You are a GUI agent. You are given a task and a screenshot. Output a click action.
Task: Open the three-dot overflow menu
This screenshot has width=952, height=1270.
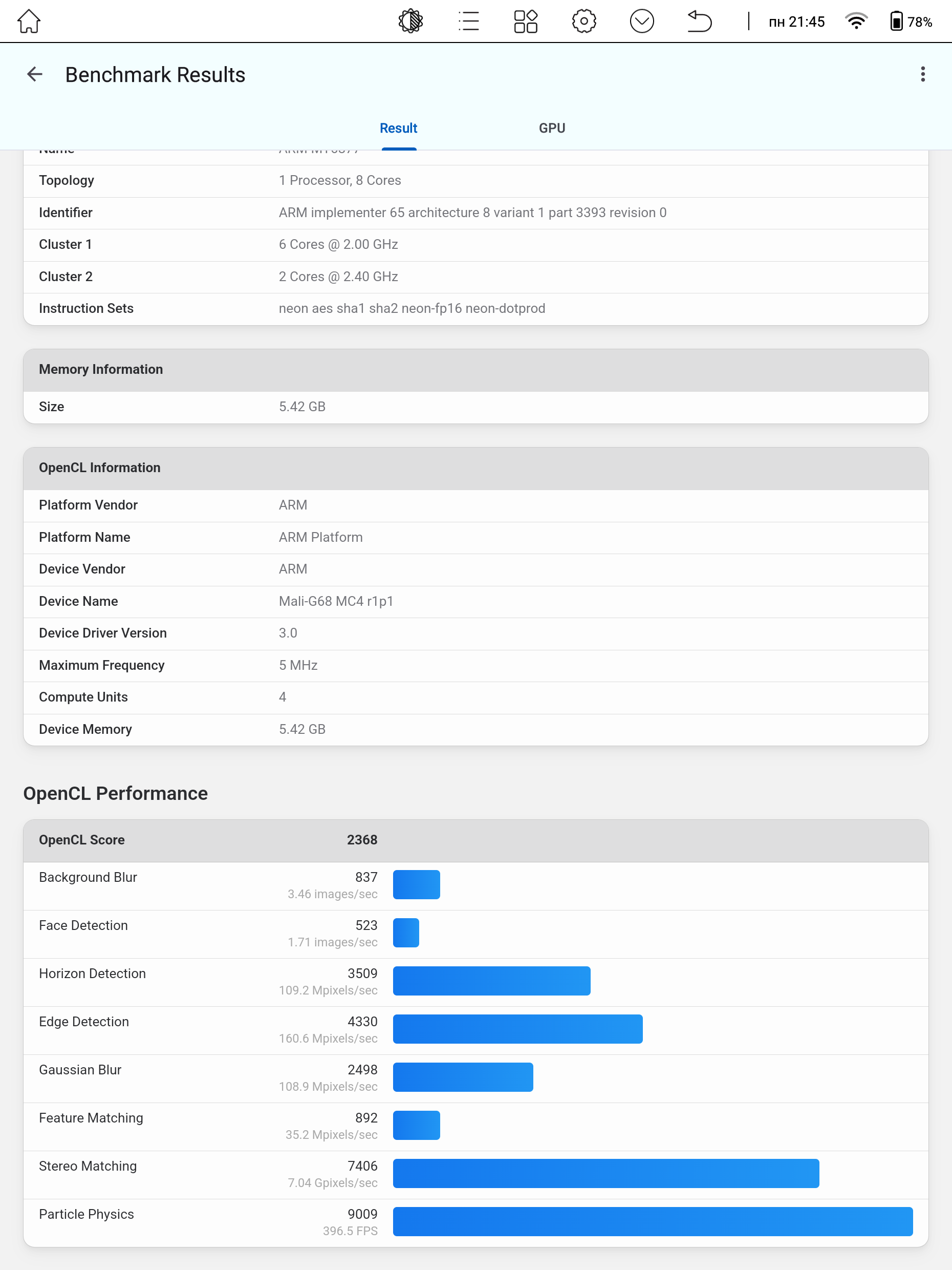point(923,74)
